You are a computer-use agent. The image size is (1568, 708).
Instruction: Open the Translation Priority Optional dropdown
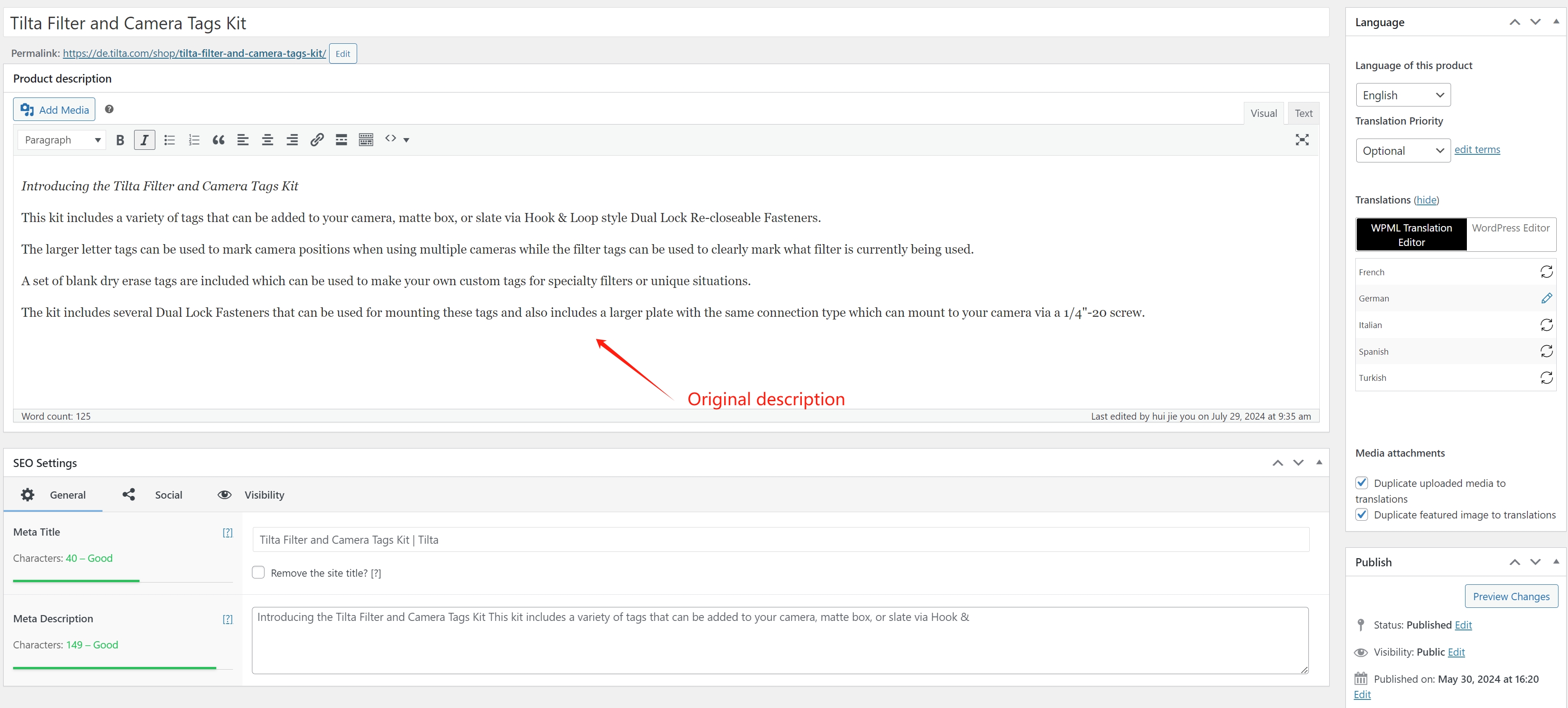[1402, 150]
